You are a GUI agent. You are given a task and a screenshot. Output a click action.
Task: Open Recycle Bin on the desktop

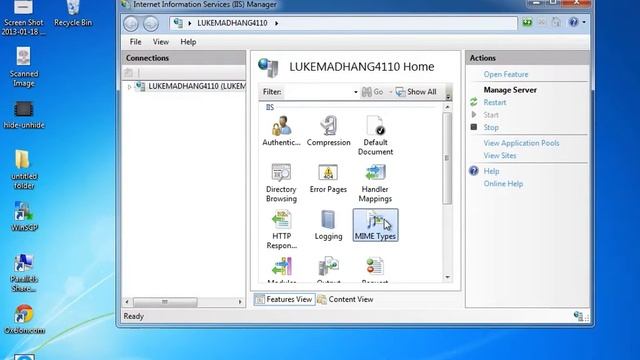click(73, 14)
